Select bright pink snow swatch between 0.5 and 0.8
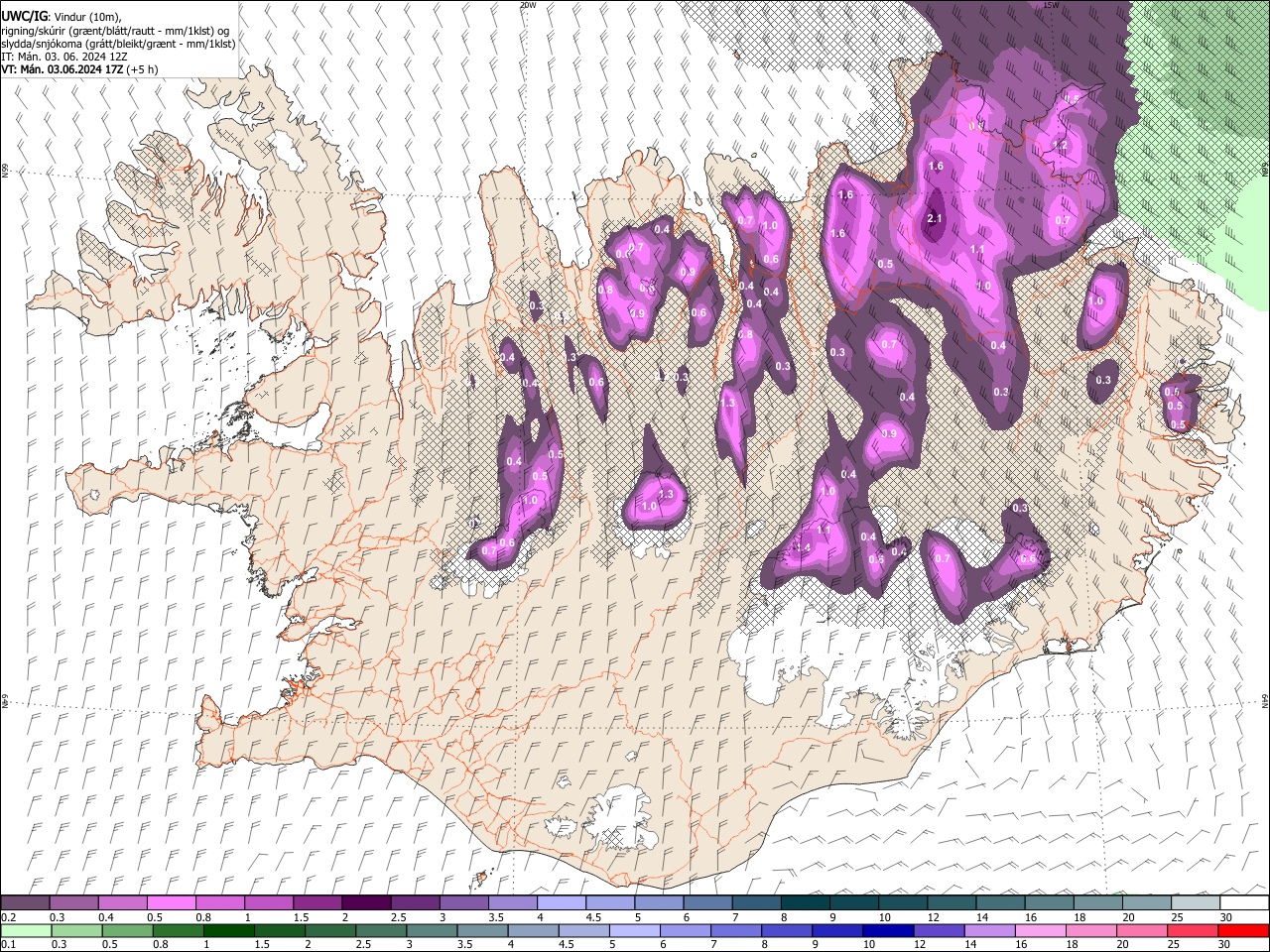Screen dimensions: 1270x952 click(171, 903)
